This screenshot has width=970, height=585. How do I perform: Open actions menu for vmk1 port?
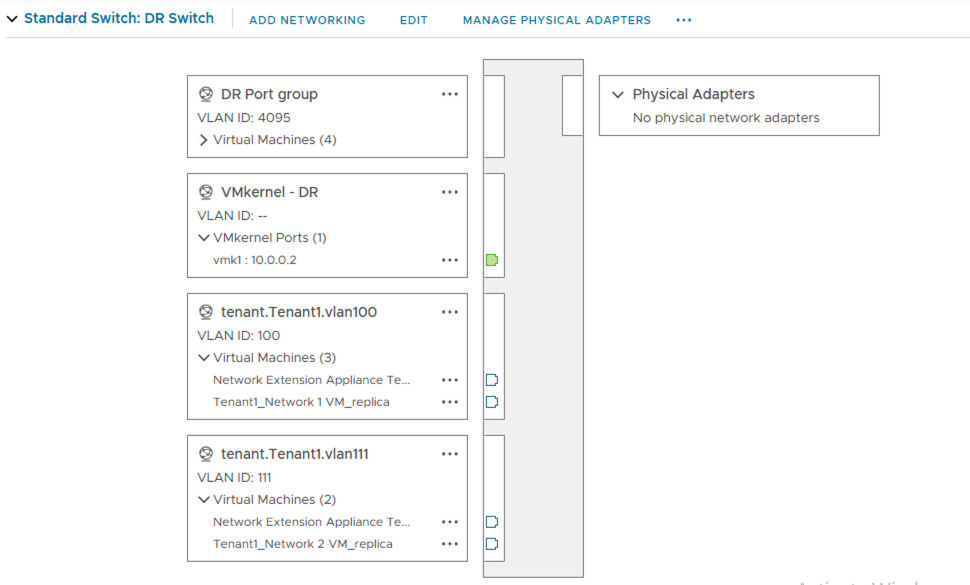tap(449, 260)
